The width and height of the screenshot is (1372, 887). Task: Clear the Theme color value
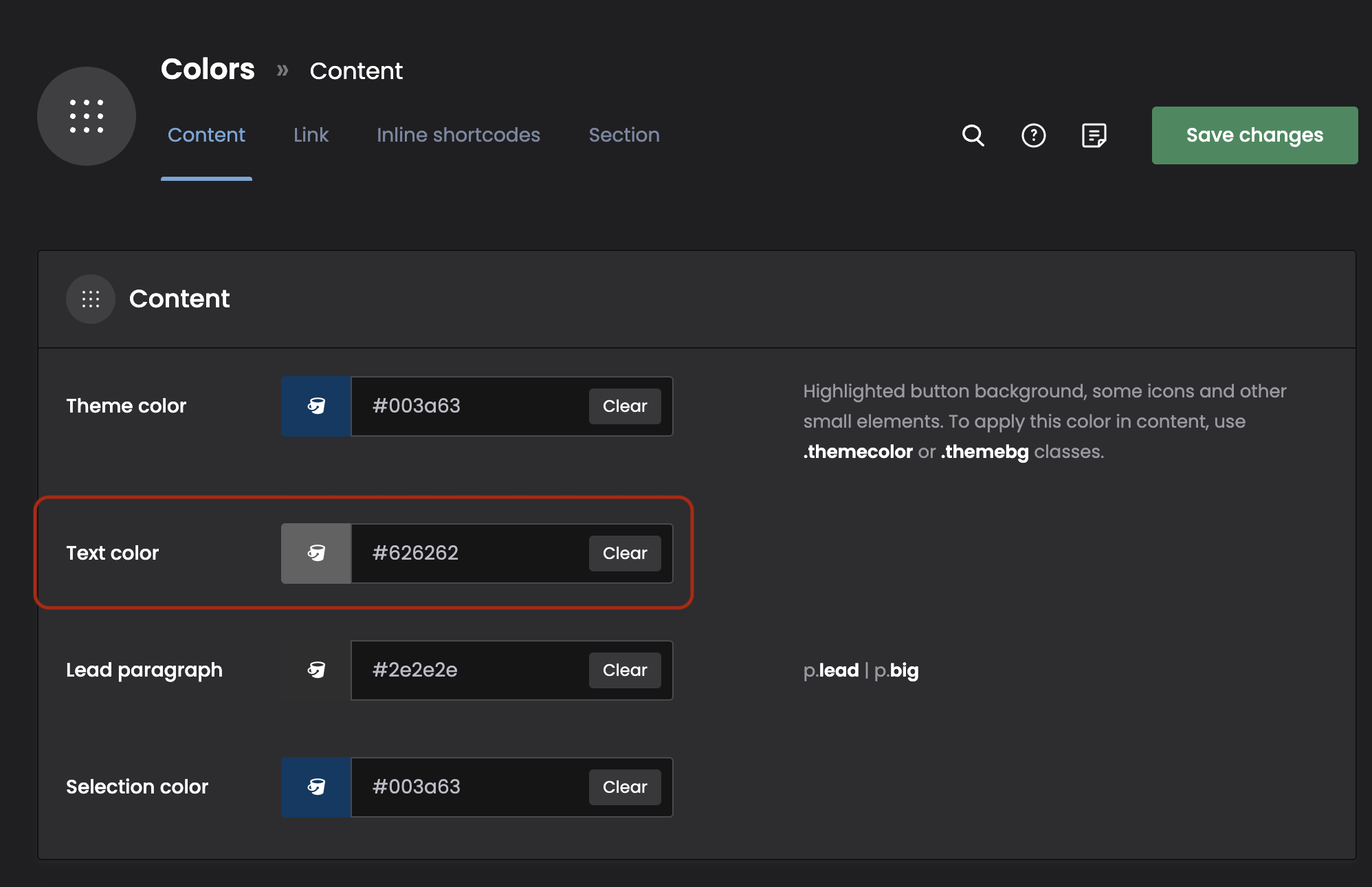point(624,406)
